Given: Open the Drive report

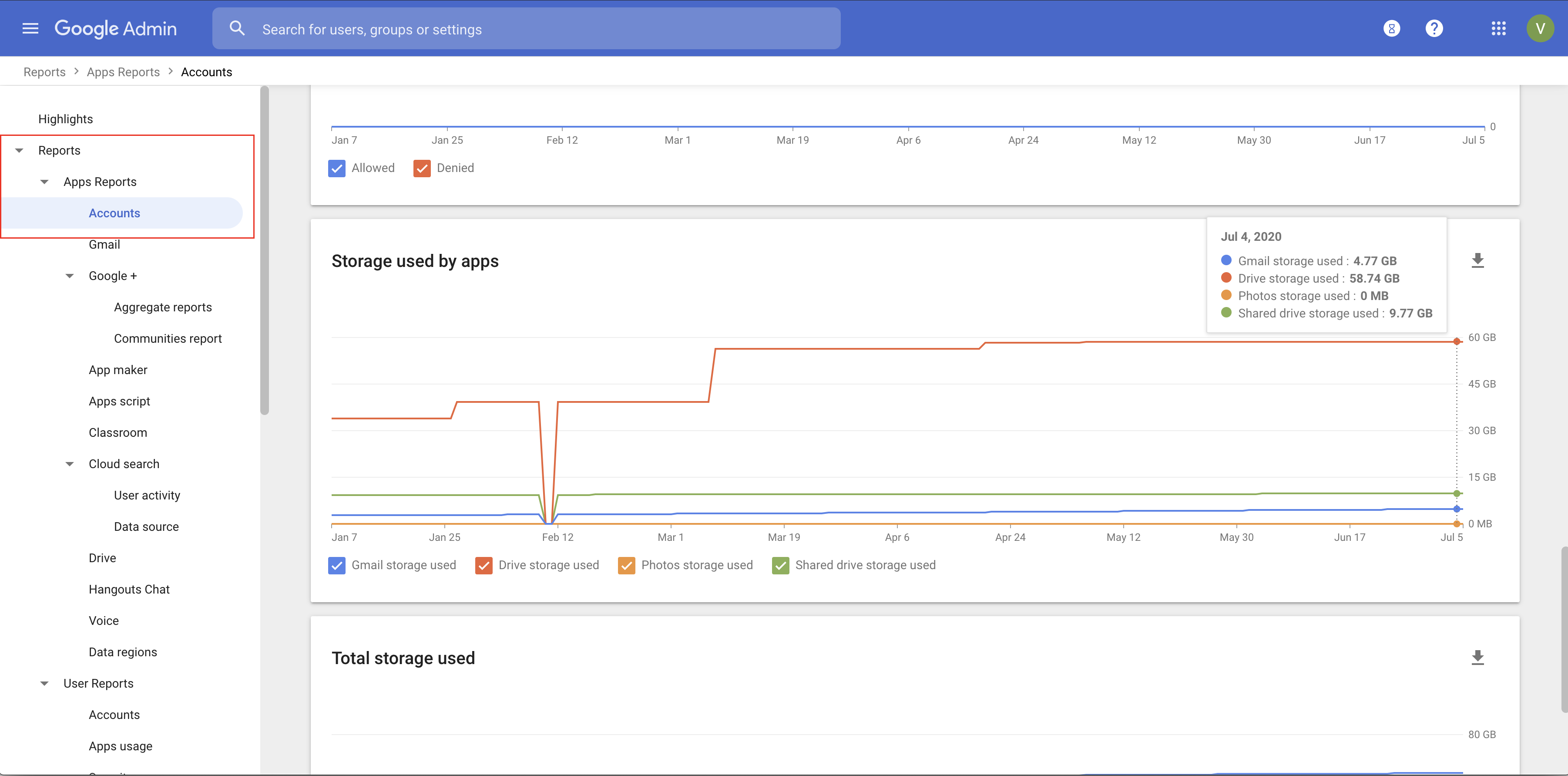Looking at the screenshot, I should [102, 559].
